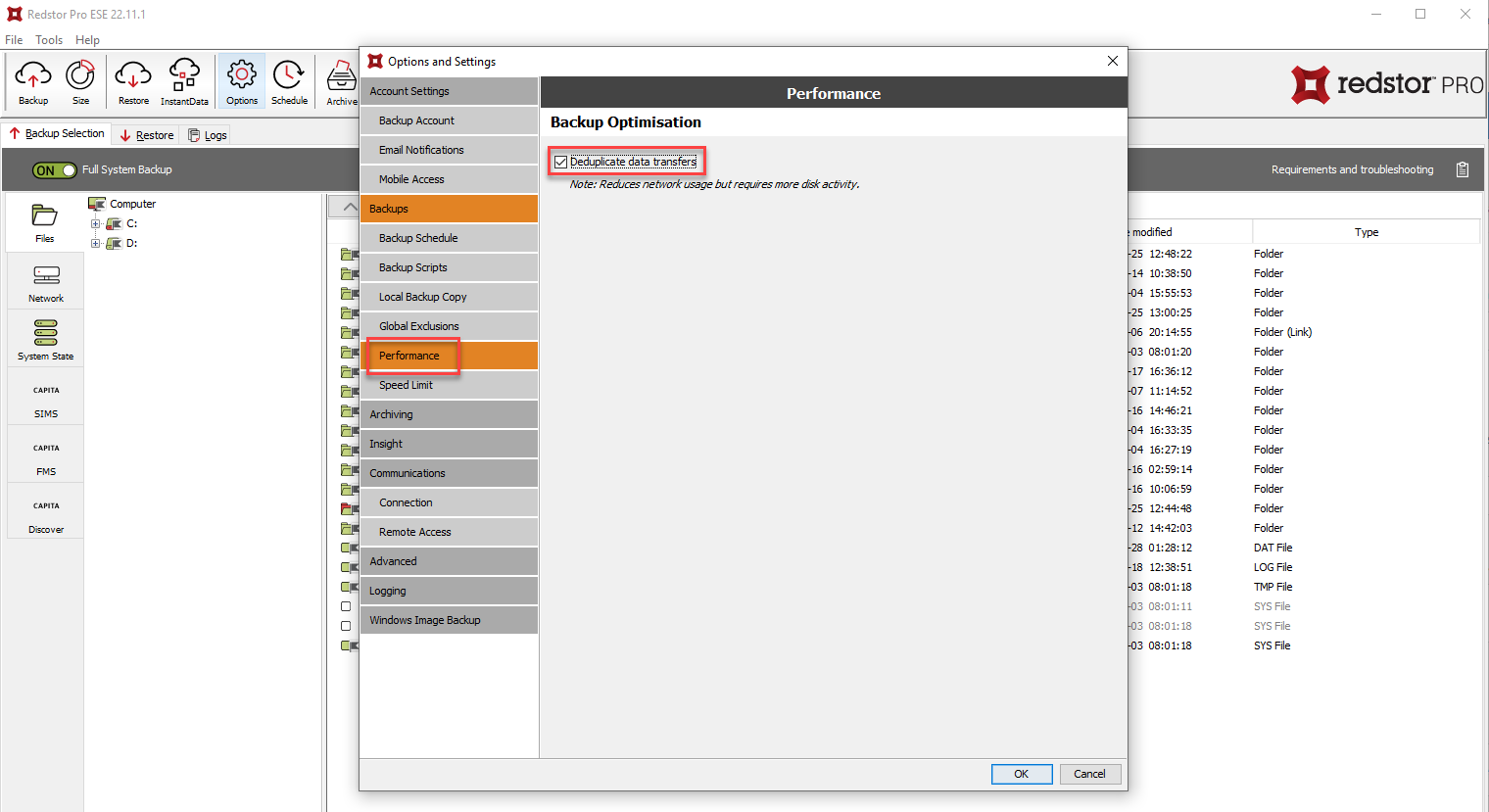Switch to the Logs tab

click(208, 135)
